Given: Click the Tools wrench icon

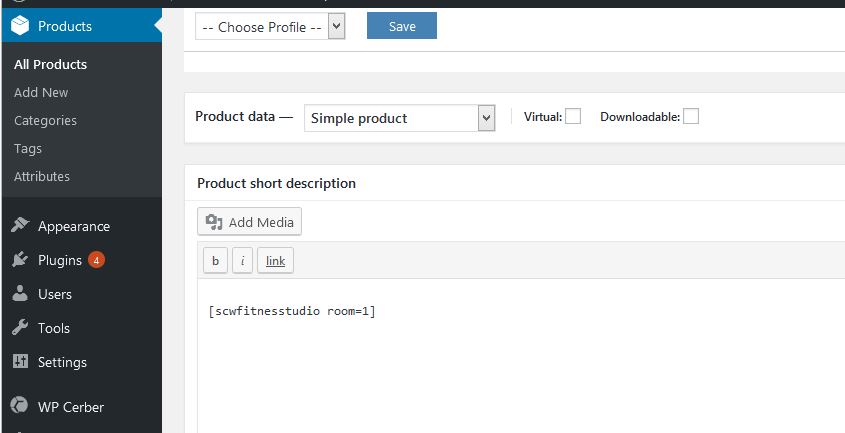Looking at the screenshot, I should tap(20, 328).
